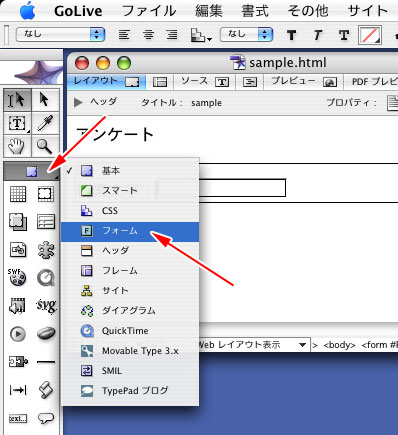Pick the layer object icon
398x435 pixels.
pos(18,222)
